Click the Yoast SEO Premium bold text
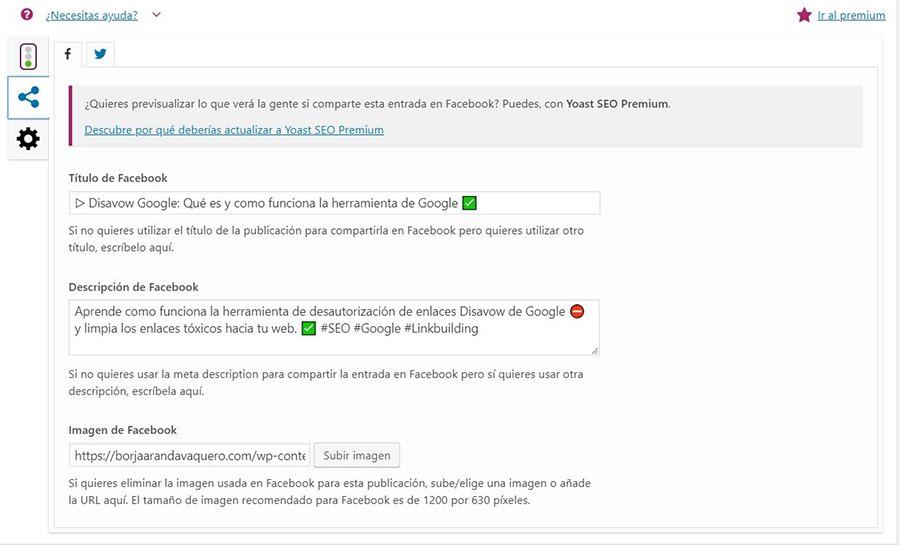 (617, 104)
